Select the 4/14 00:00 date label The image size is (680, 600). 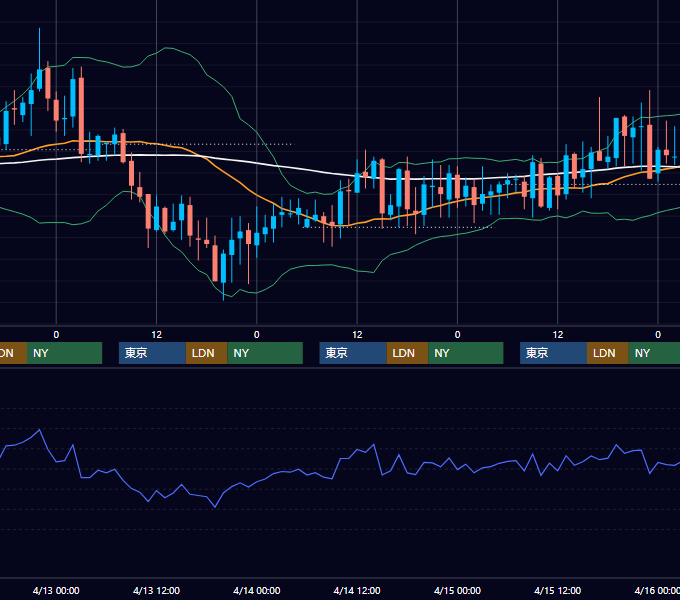pos(256,590)
